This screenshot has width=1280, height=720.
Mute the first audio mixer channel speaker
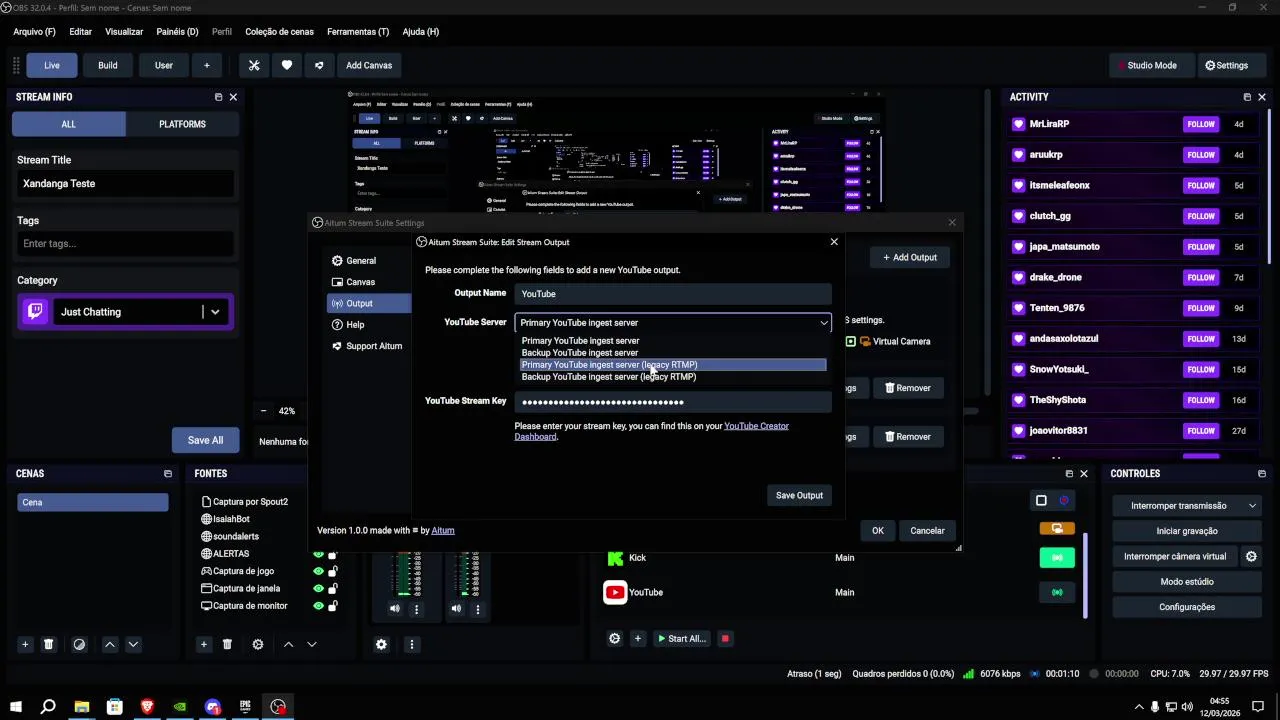[x=395, y=608]
